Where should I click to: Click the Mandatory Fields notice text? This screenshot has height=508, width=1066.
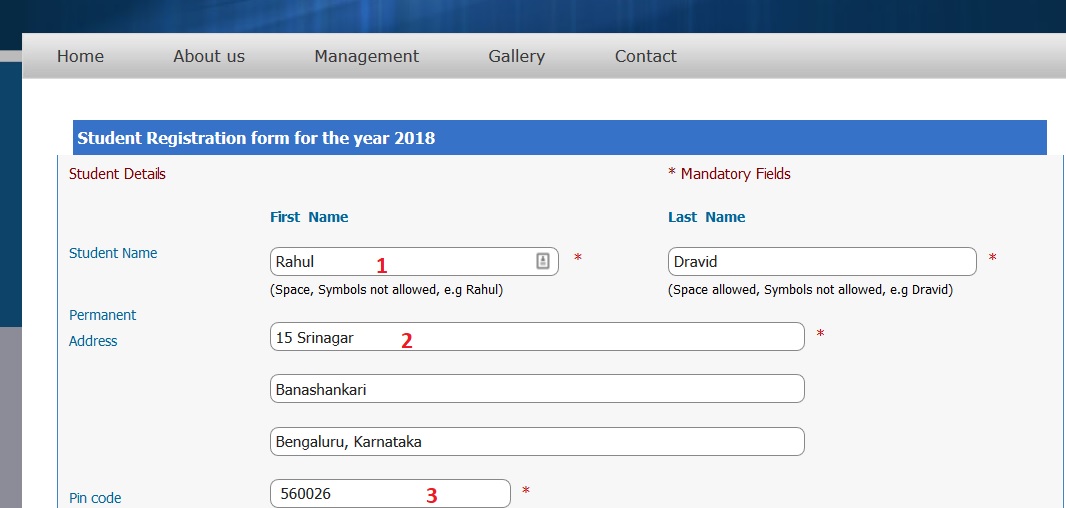(x=735, y=174)
